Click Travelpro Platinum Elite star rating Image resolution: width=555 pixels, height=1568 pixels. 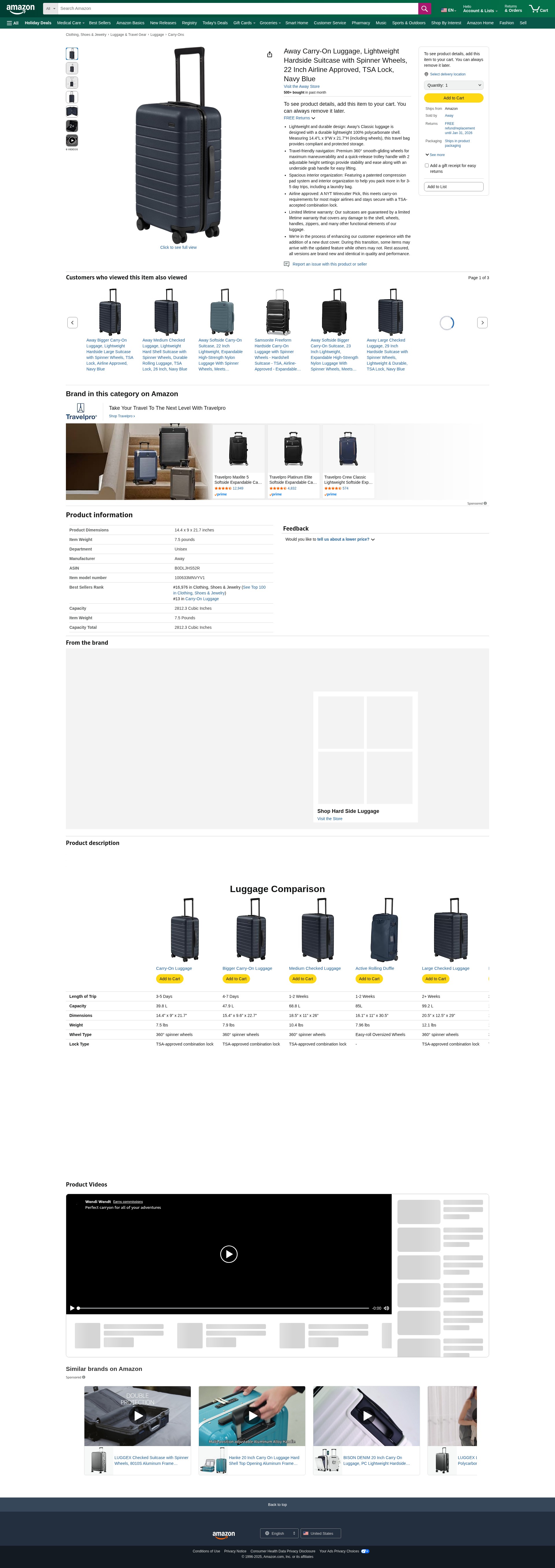pyautogui.click(x=277, y=488)
